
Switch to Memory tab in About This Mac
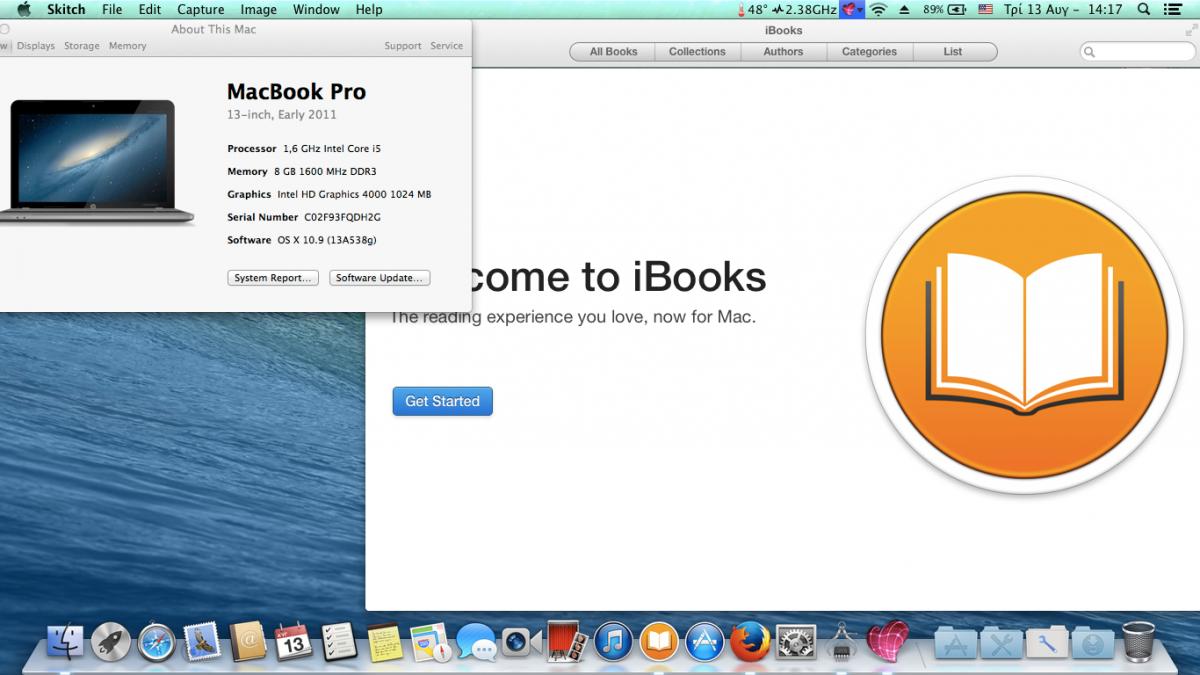click(128, 46)
